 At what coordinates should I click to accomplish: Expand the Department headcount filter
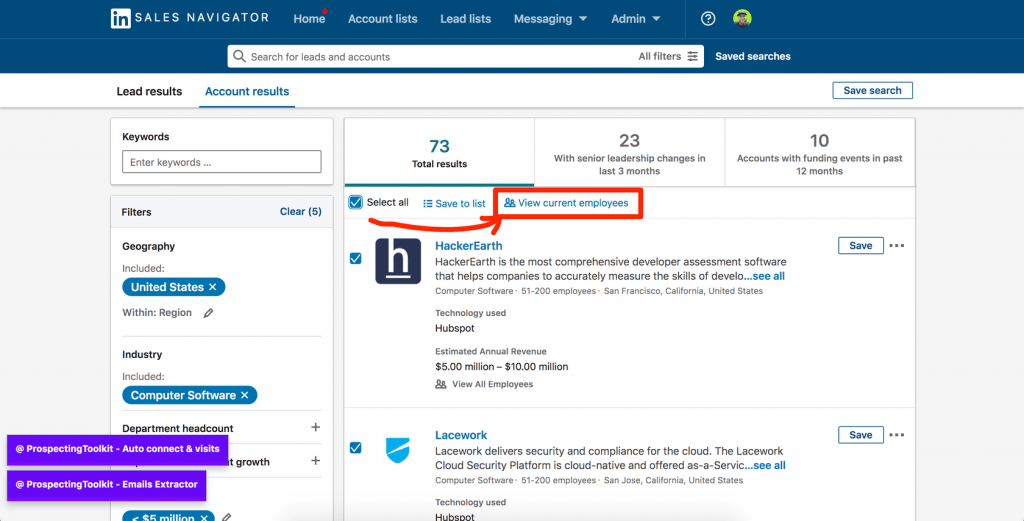pos(315,427)
